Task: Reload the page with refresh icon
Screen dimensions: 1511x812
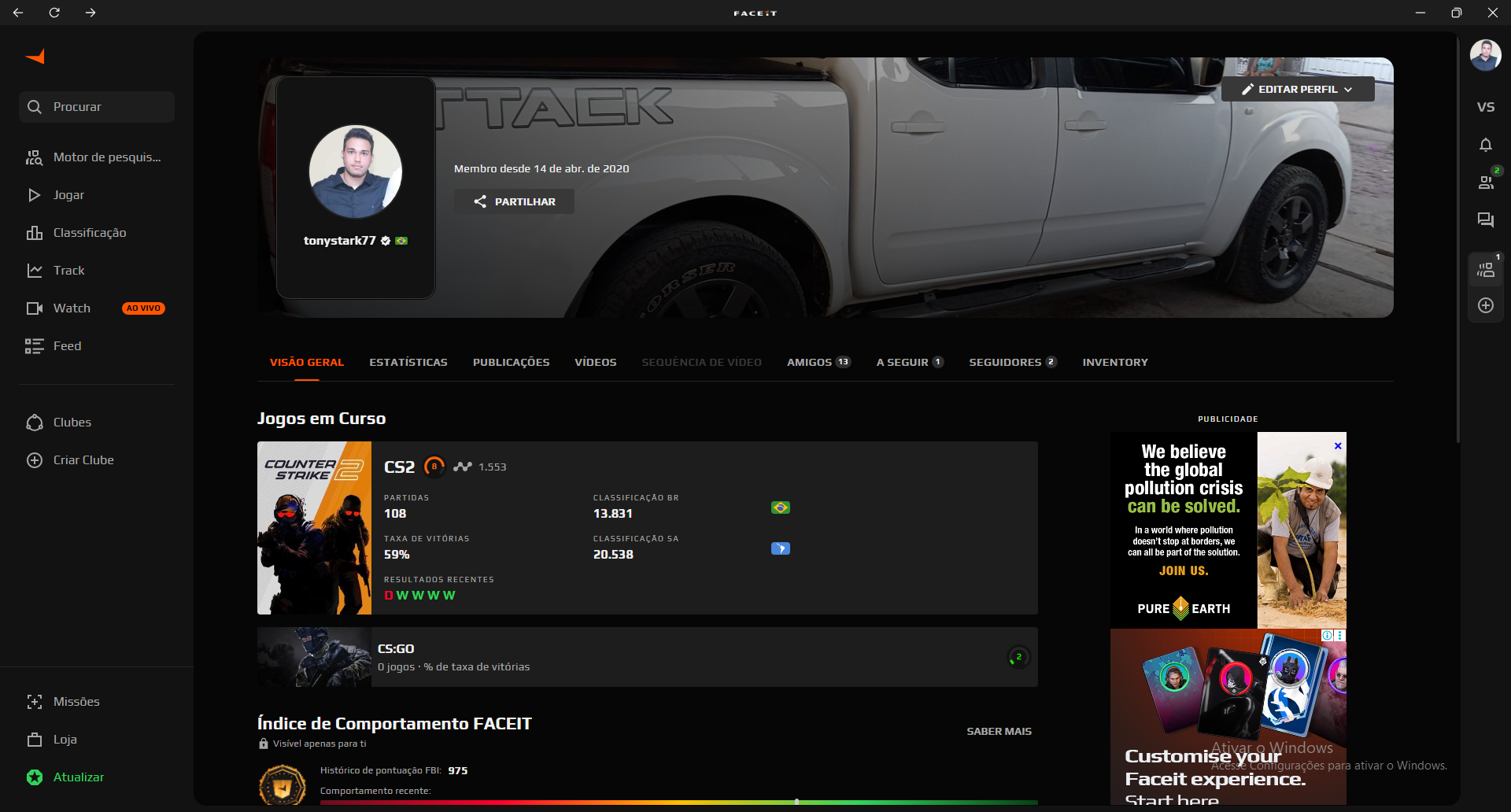Action: point(54,13)
